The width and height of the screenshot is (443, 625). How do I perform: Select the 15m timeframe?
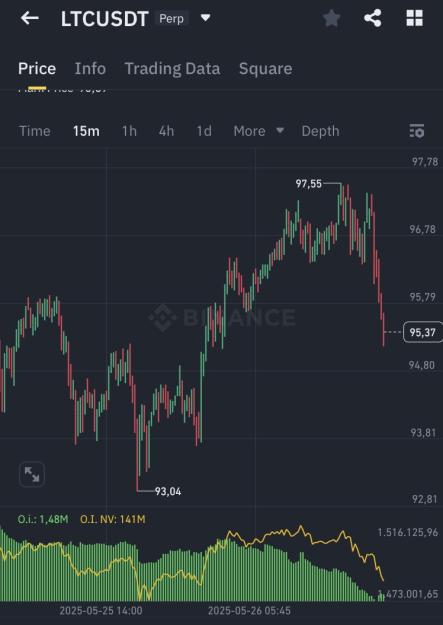click(x=86, y=131)
